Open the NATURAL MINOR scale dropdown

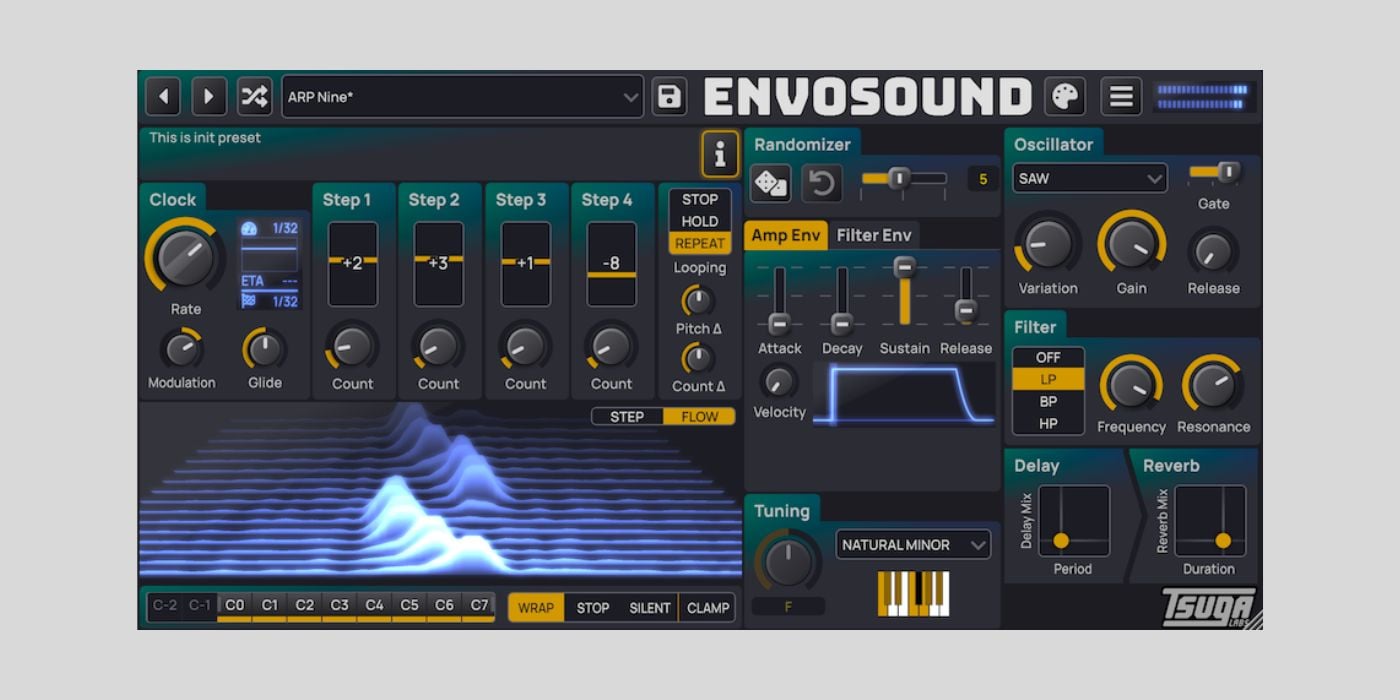click(913, 545)
